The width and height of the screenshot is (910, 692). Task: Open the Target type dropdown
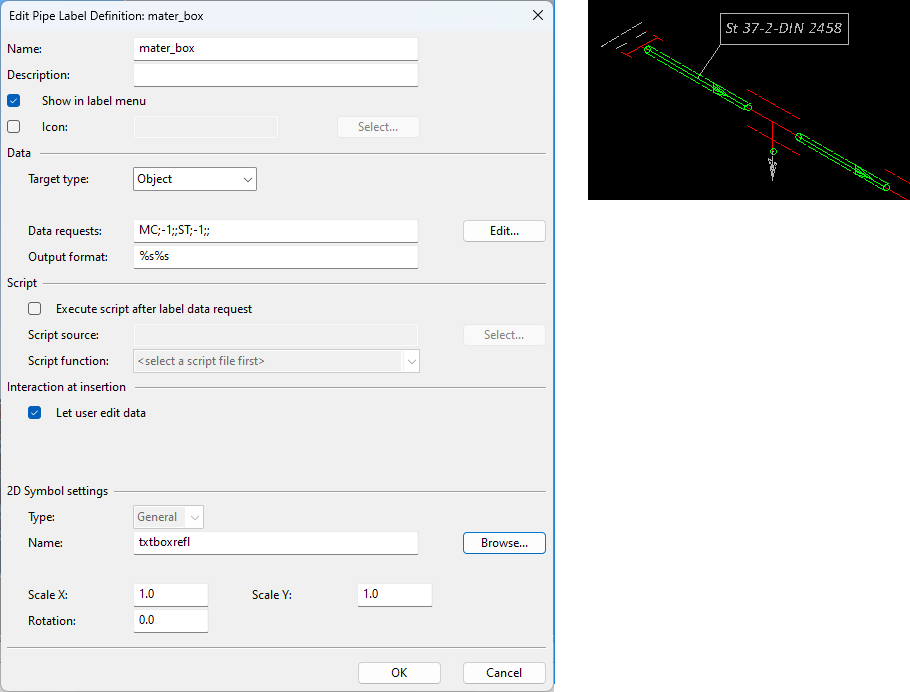tap(195, 179)
